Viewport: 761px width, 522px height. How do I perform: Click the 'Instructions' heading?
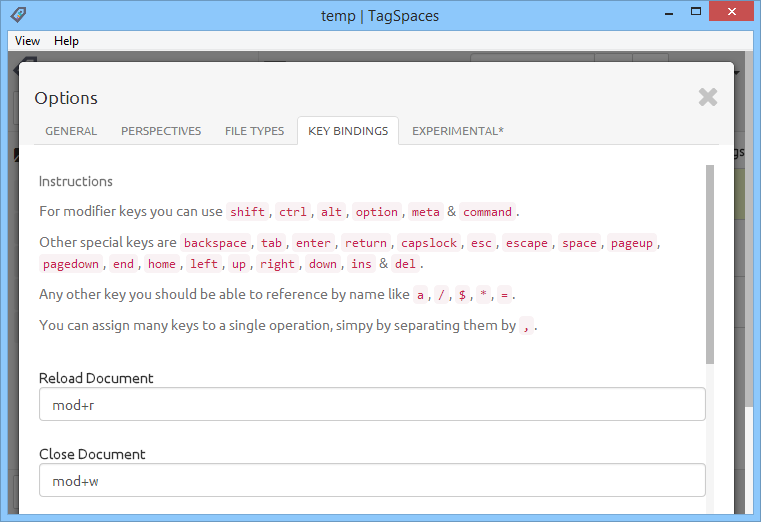76,181
